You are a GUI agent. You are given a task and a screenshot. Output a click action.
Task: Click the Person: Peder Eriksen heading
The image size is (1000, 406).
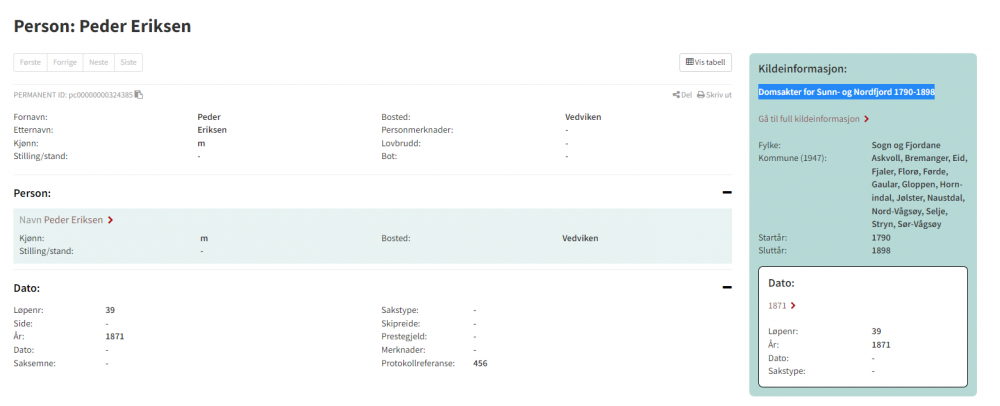(x=102, y=26)
